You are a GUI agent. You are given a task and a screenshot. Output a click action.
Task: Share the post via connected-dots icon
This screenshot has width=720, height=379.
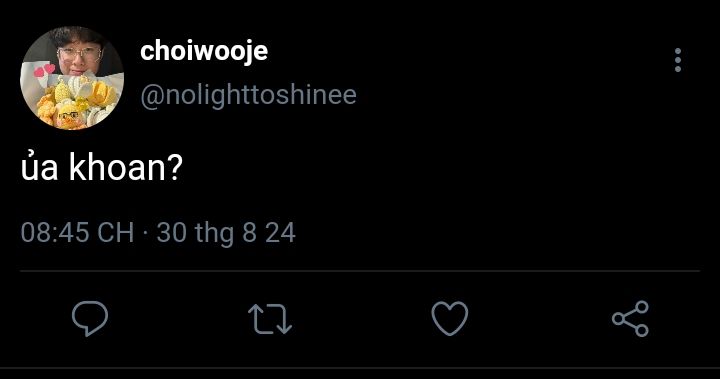coord(630,318)
